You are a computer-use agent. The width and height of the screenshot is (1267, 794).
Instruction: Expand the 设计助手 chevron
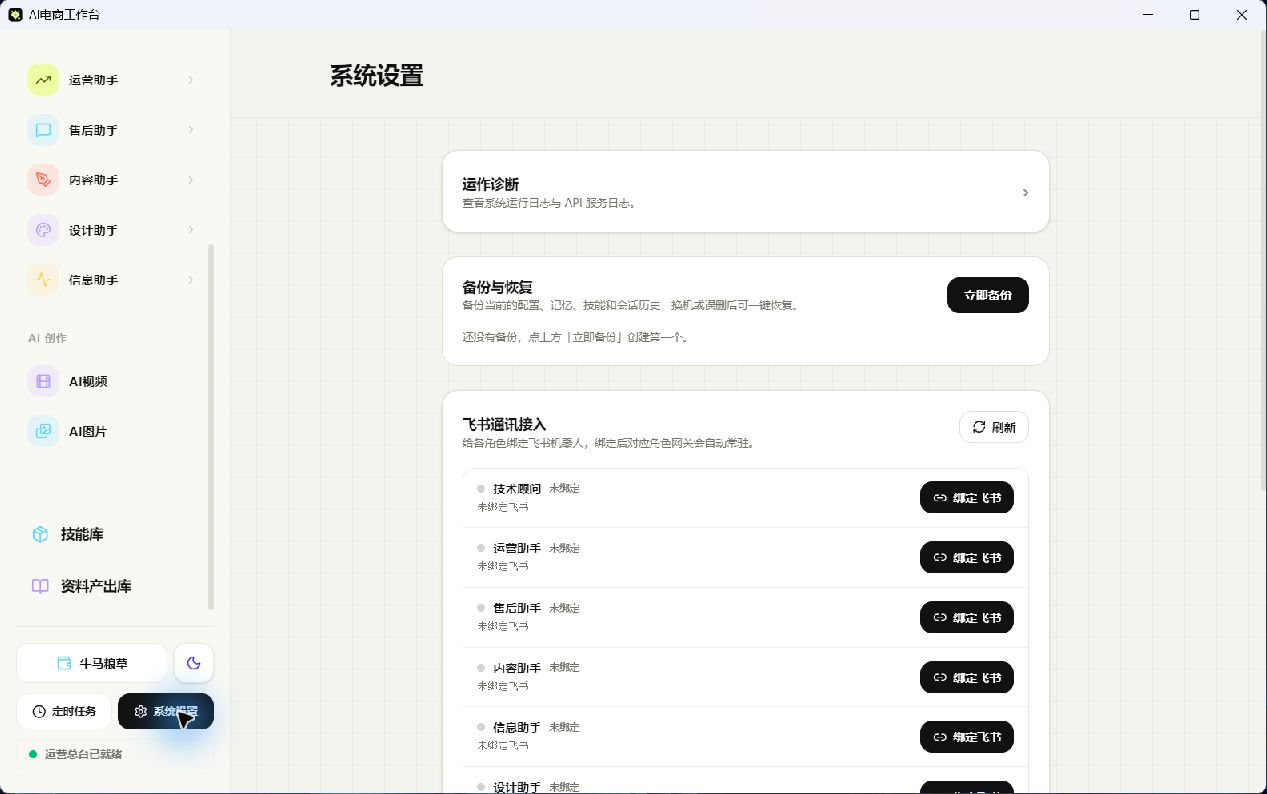(x=191, y=230)
